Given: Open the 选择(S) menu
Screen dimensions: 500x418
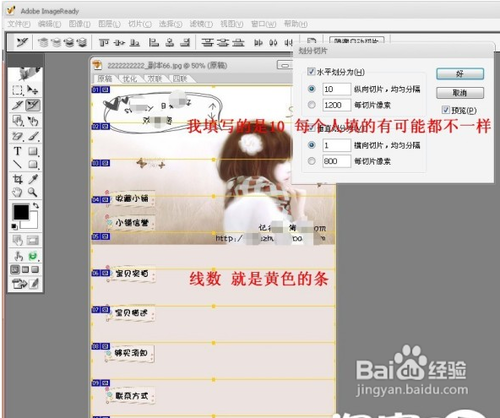Looking at the screenshot, I should [171, 24].
